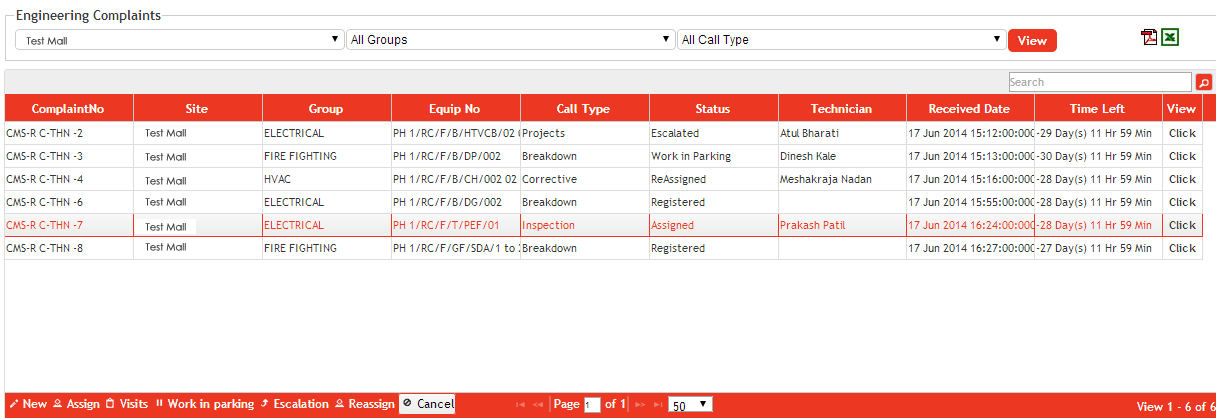
Task: Click the red search magnifier icon
Action: pos(1204,83)
